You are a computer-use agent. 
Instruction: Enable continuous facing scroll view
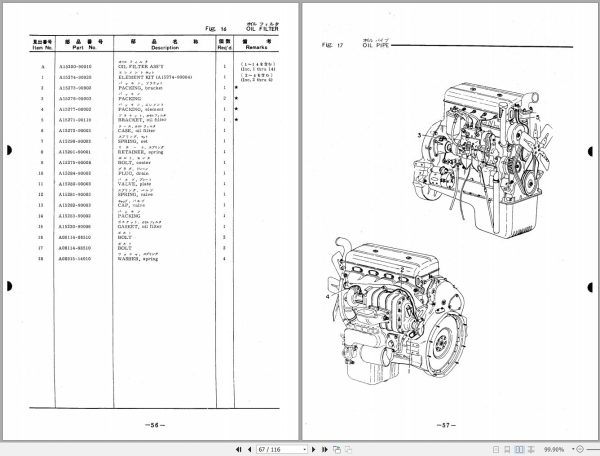click(x=531, y=449)
